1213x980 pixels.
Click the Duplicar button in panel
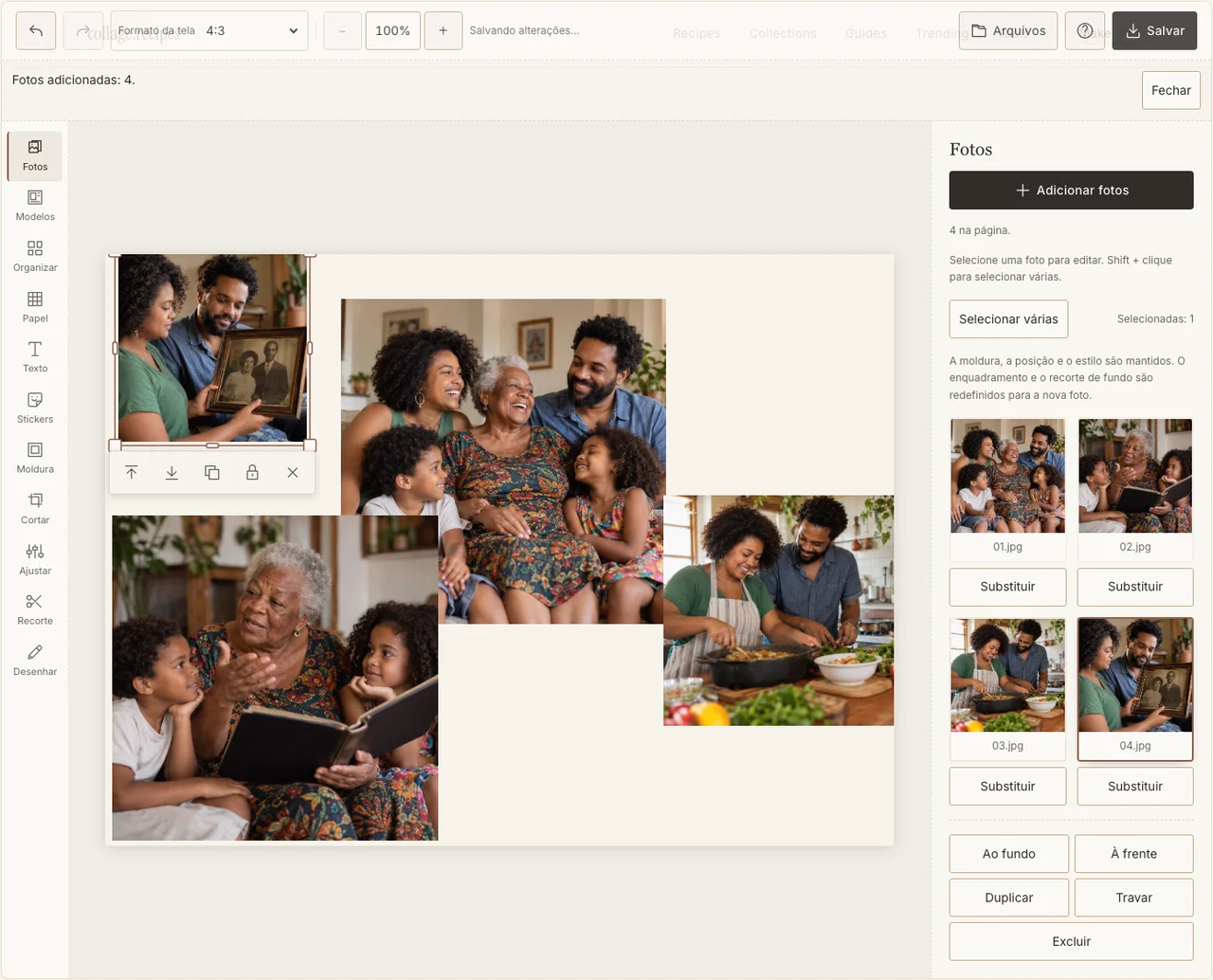click(1009, 898)
